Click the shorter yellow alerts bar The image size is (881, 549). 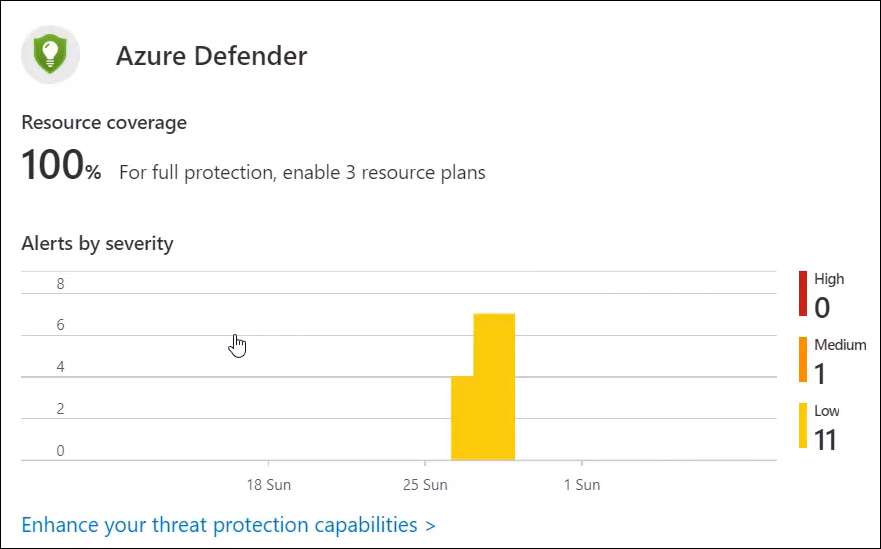point(462,418)
